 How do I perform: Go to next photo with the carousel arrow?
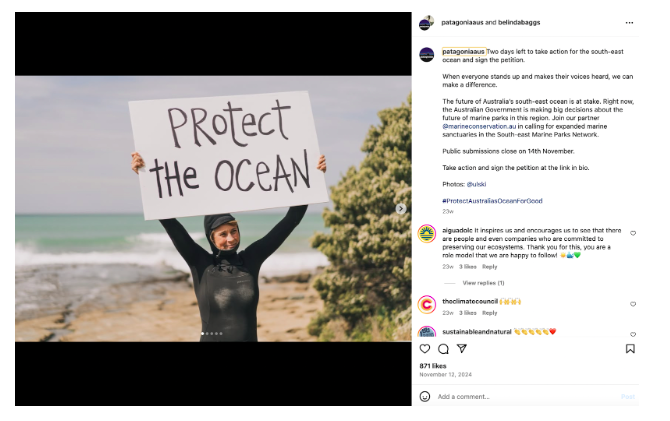click(401, 209)
